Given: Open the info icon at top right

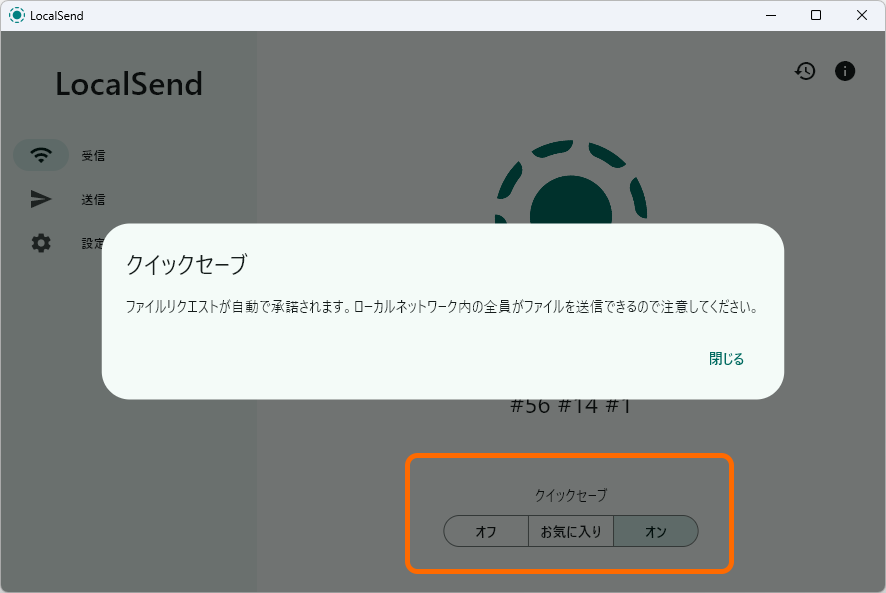Looking at the screenshot, I should [845, 71].
